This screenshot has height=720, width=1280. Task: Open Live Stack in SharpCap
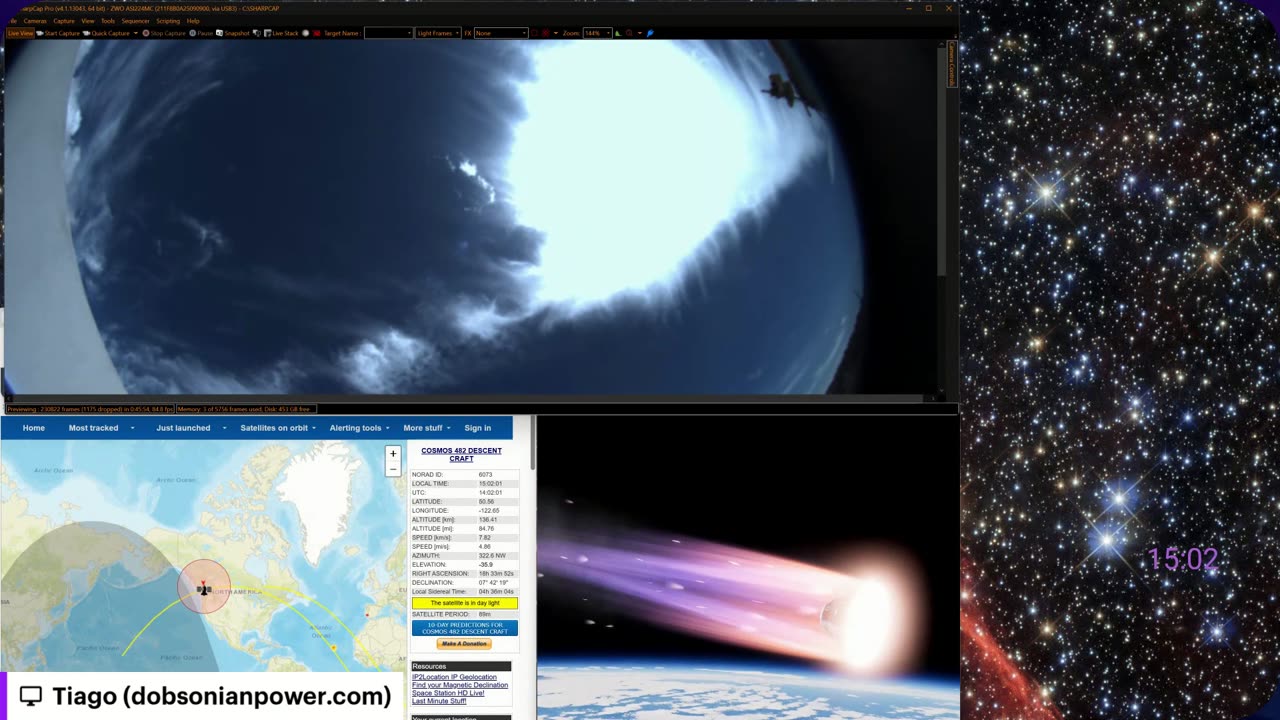(x=281, y=33)
